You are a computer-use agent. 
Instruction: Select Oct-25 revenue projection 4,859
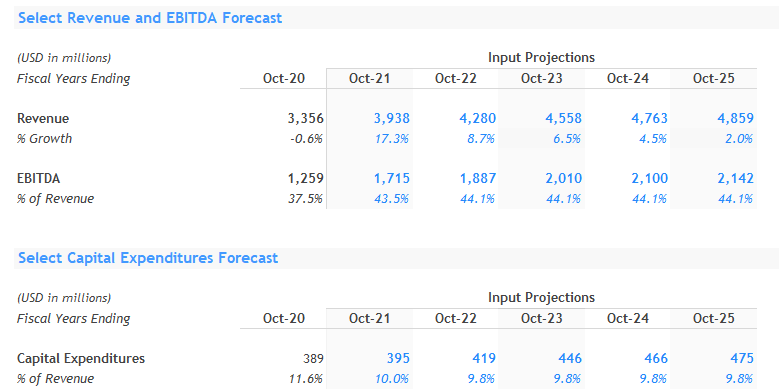coord(735,118)
